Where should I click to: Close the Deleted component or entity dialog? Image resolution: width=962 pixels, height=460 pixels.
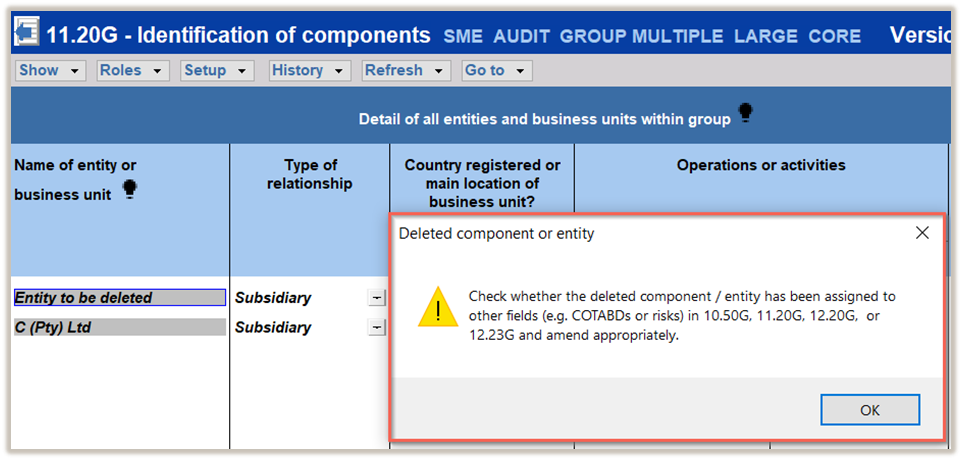(x=921, y=233)
